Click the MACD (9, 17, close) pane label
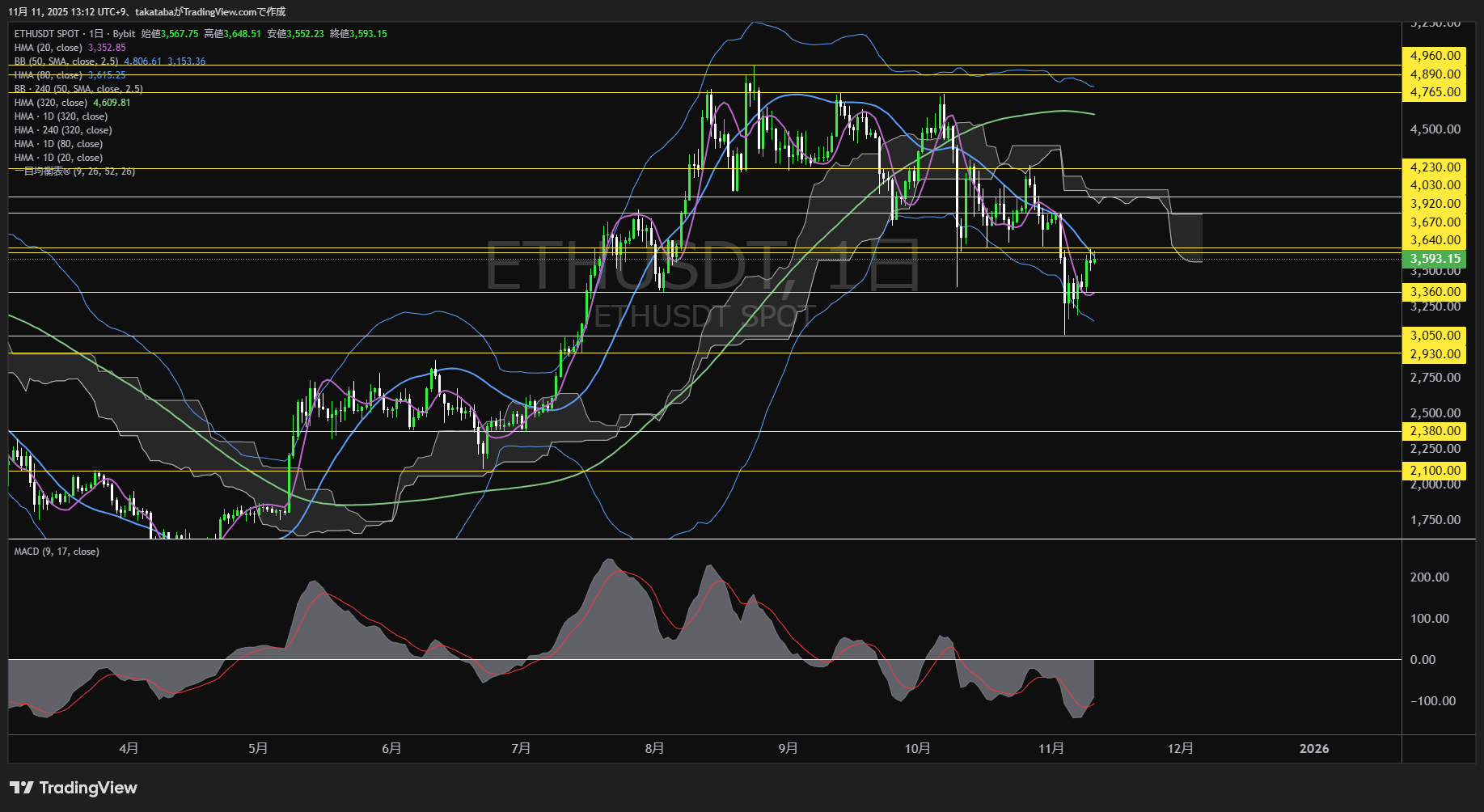This screenshot has width=1484, height=812. (55, 551)
